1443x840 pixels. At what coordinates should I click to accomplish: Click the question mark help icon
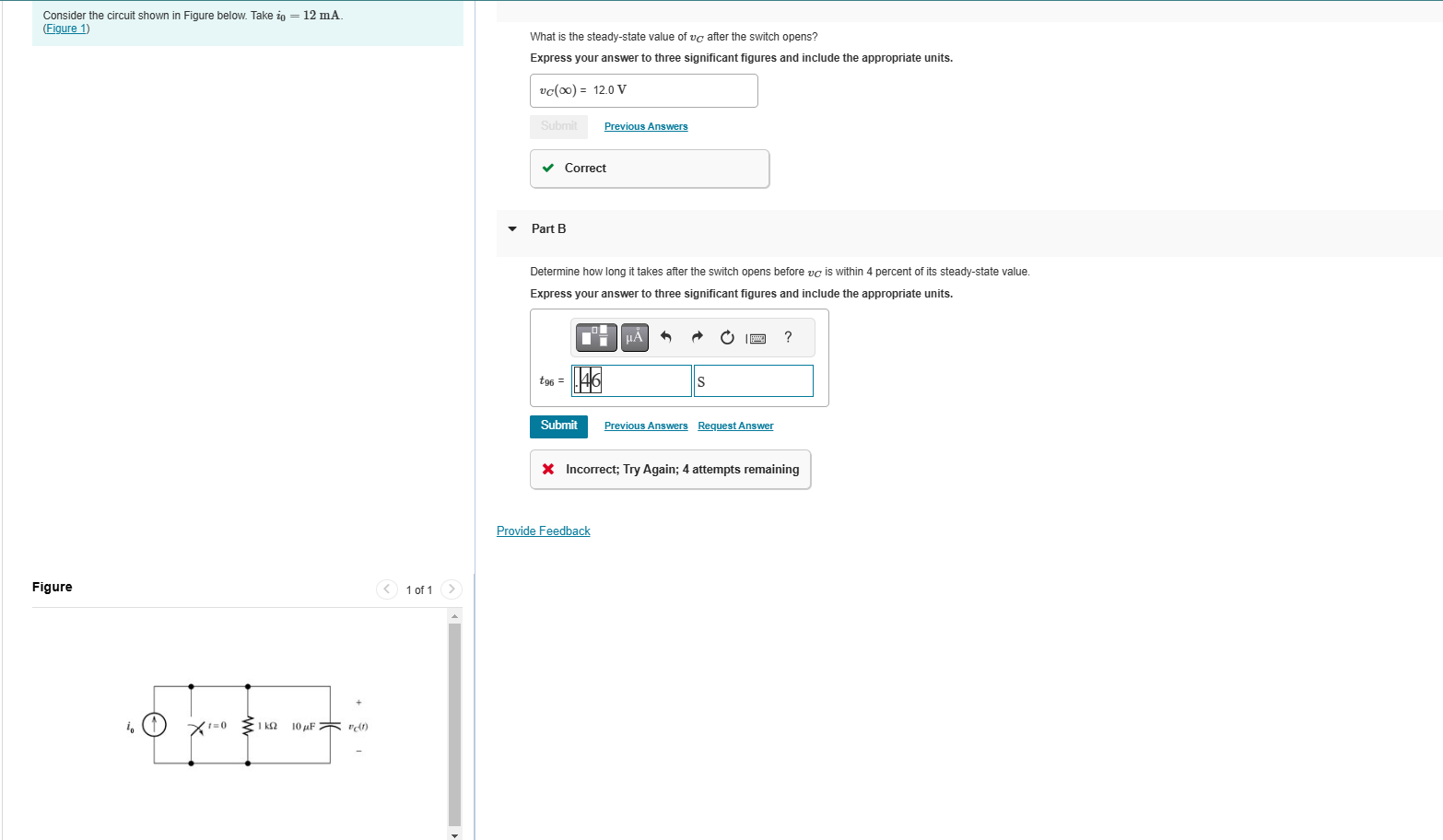click(787, 337)
